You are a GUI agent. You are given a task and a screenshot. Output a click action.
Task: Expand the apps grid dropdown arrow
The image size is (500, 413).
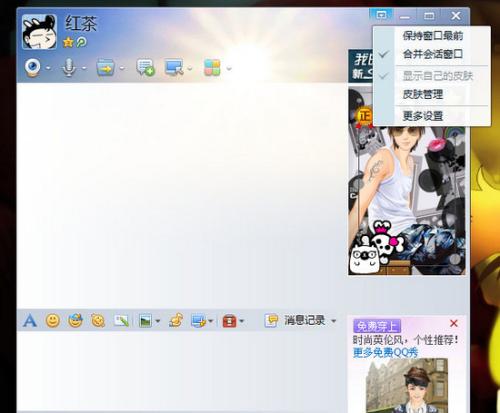point(229,68)
